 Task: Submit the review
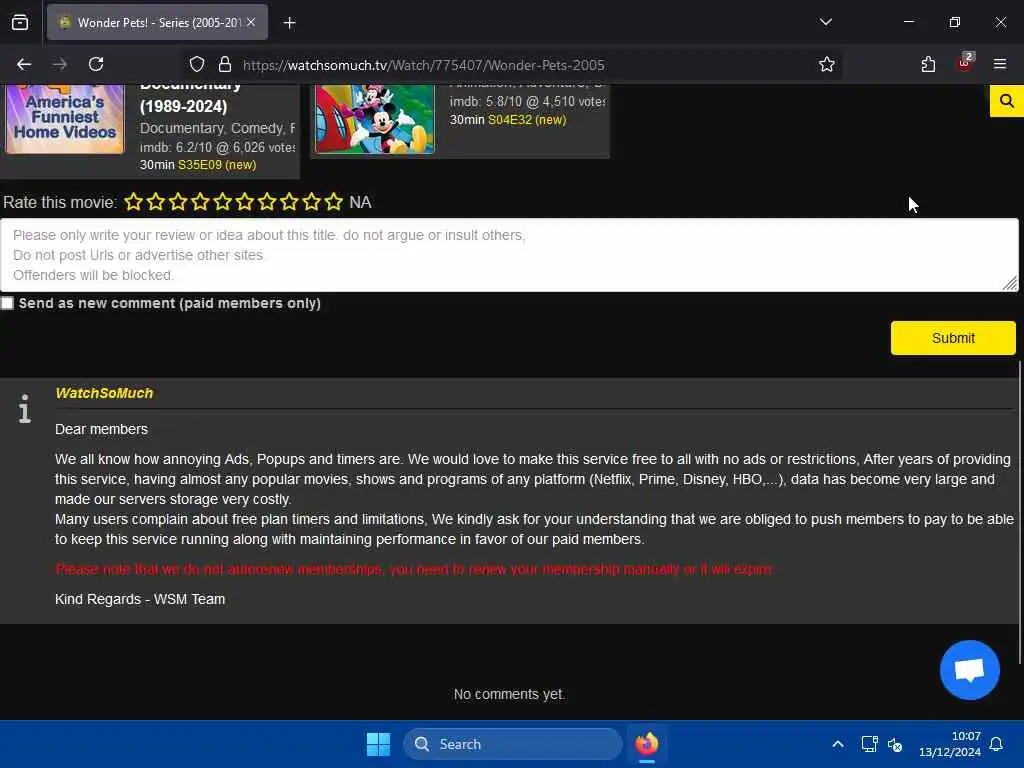[x=953, y=338]
